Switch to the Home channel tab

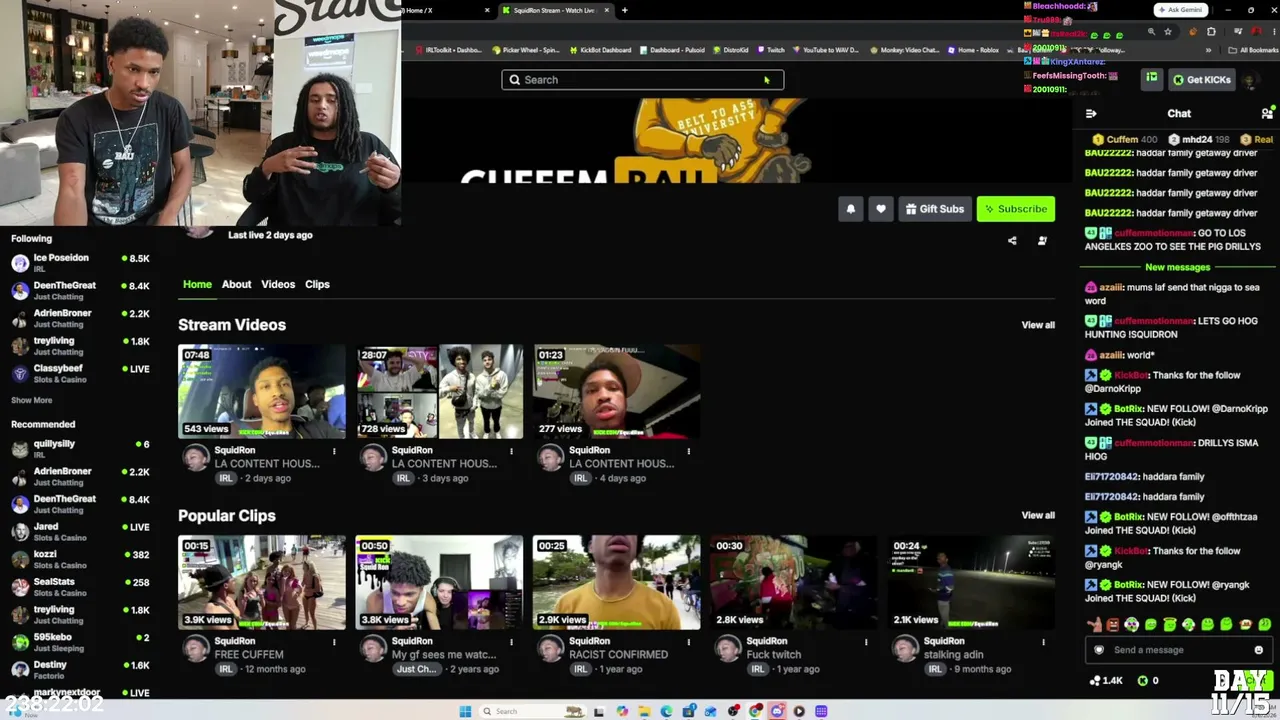pos(197,284)
